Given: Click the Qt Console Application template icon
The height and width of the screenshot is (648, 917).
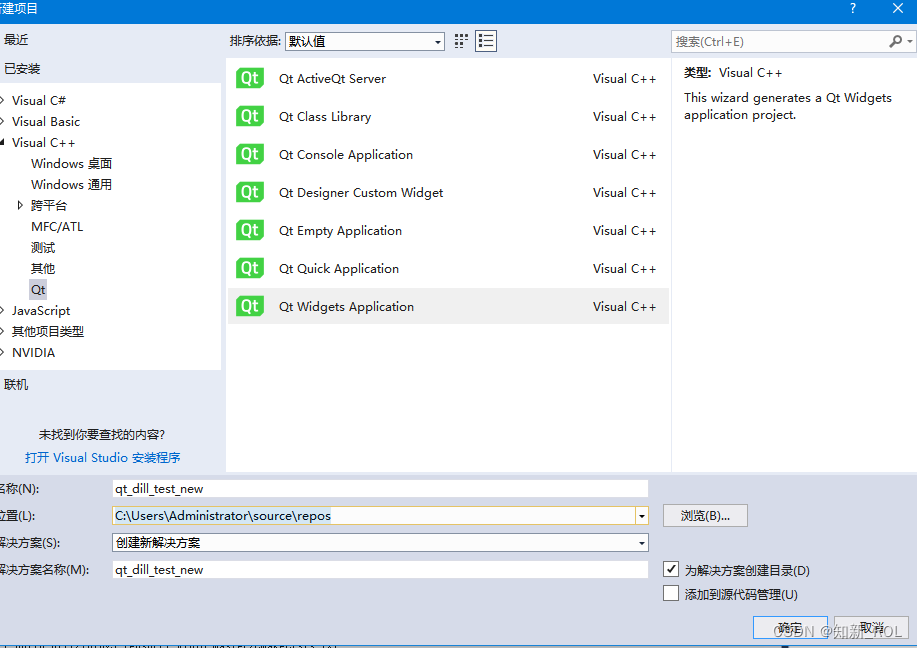Looking at the screenshot, I should [x=249, y=154].
